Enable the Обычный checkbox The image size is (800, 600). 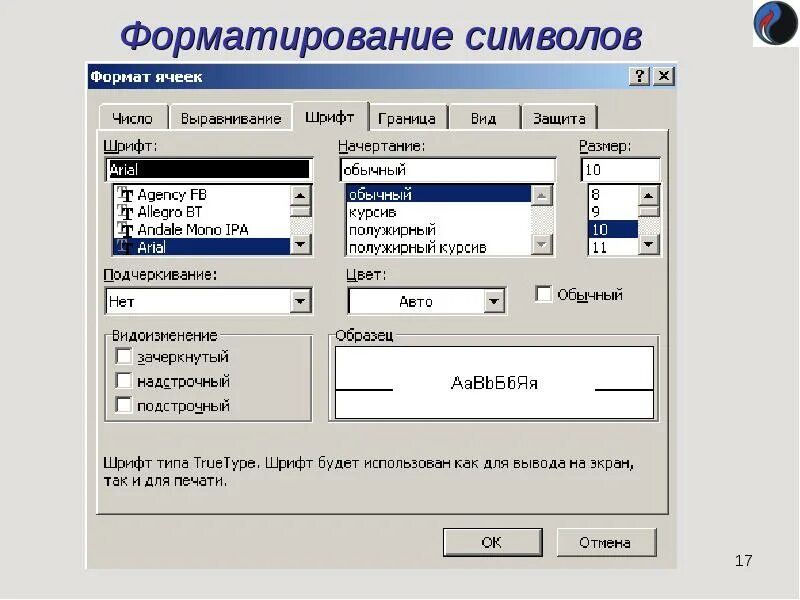(x=543, y=294)
